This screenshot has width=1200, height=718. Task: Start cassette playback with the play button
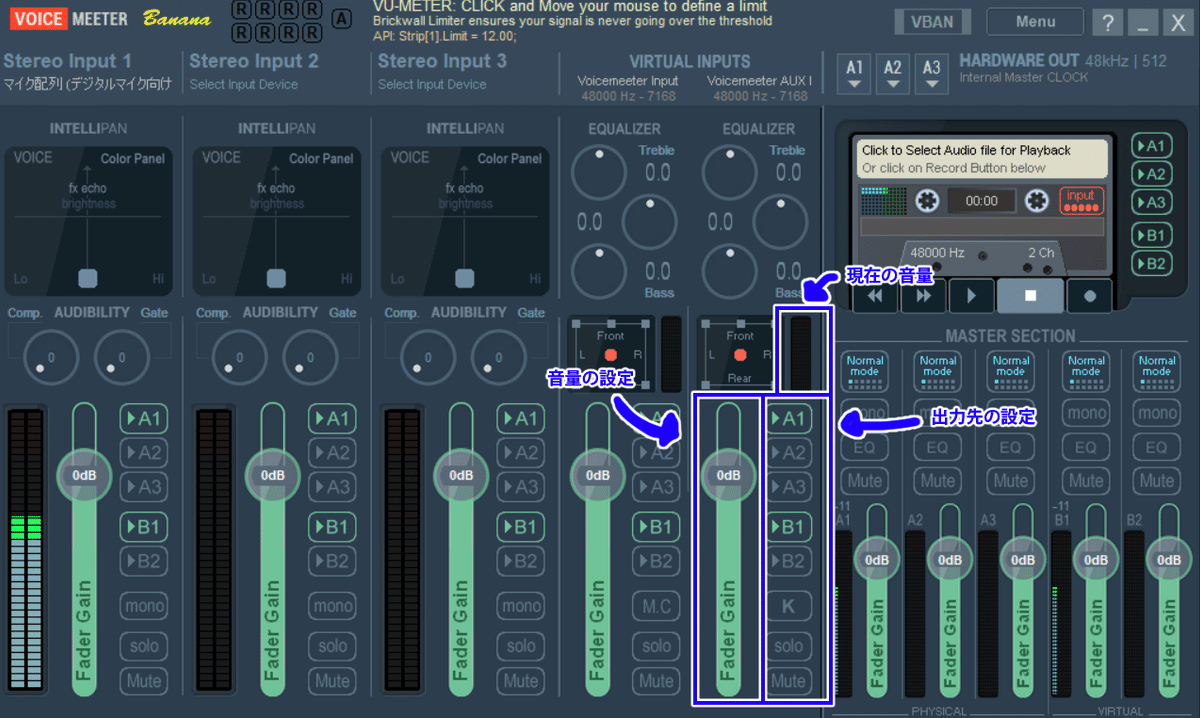[971, 296]
